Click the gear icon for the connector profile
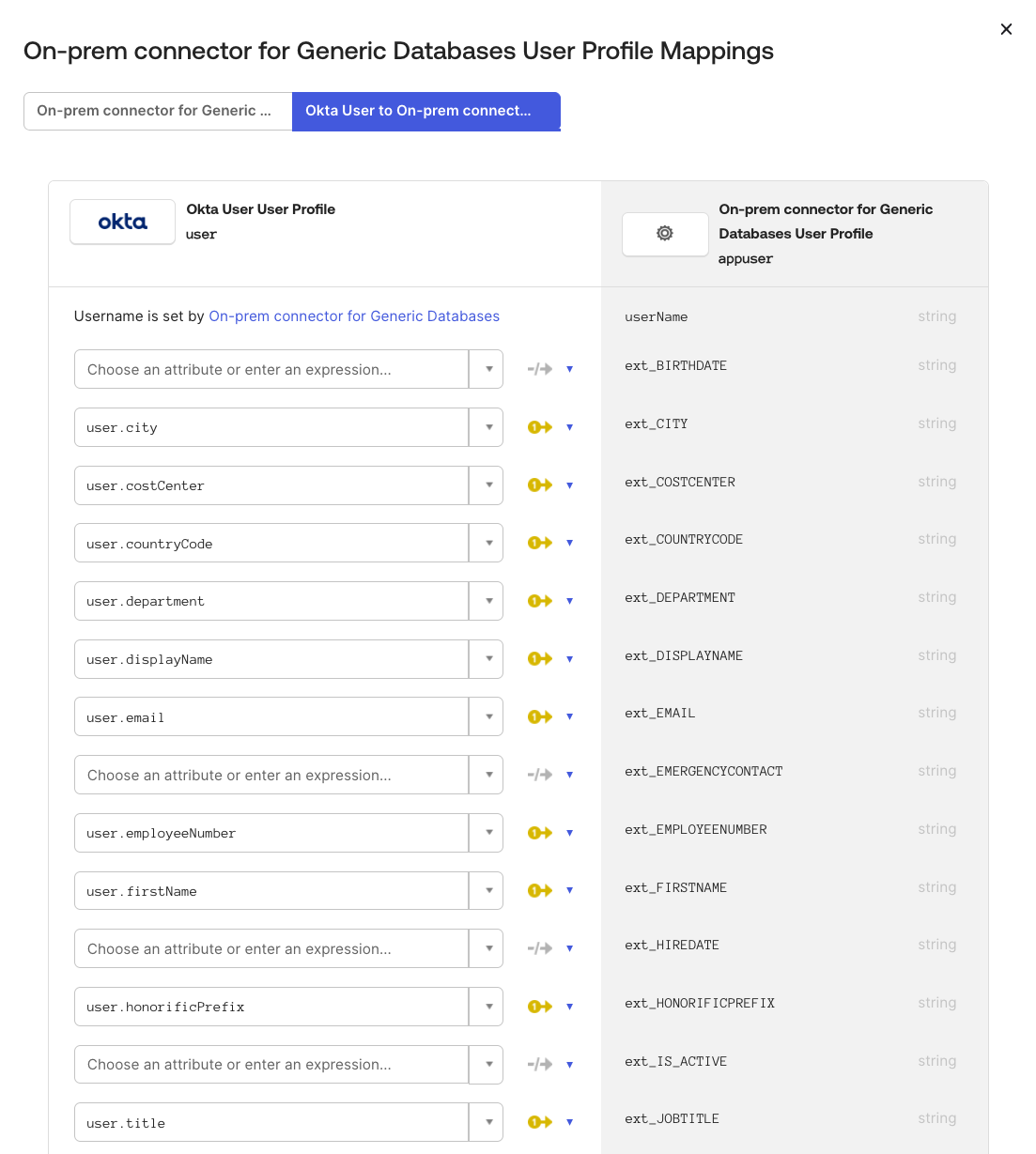 tap(665, 234)
